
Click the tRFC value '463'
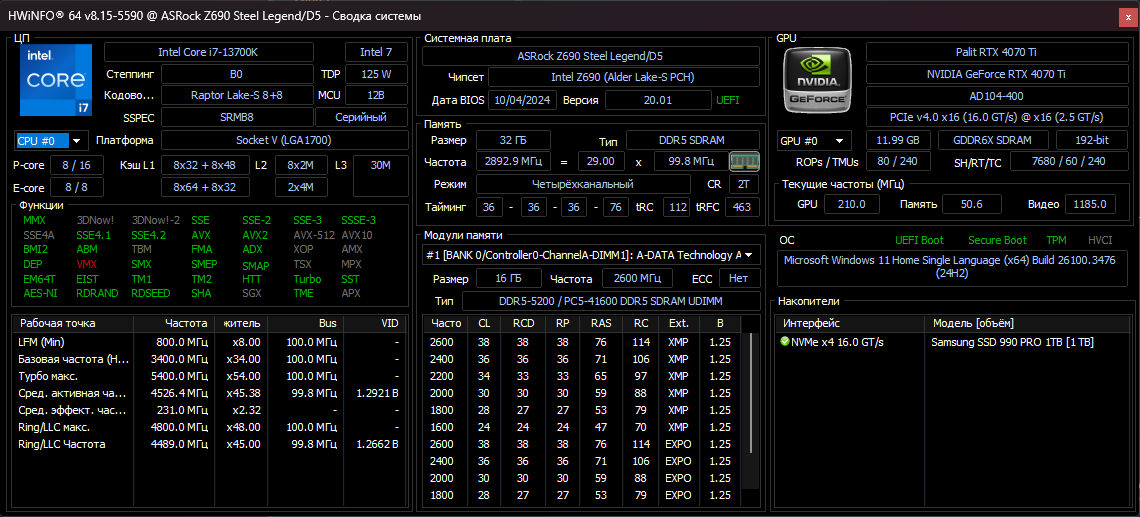[x=742, y=207]
